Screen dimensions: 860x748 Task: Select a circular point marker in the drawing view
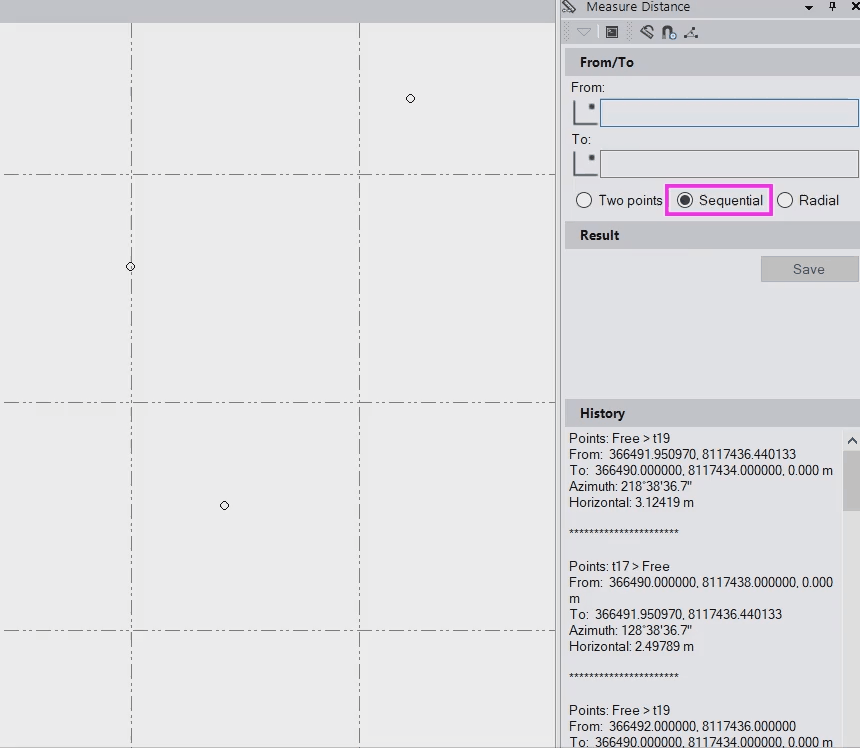pos(224,505)
